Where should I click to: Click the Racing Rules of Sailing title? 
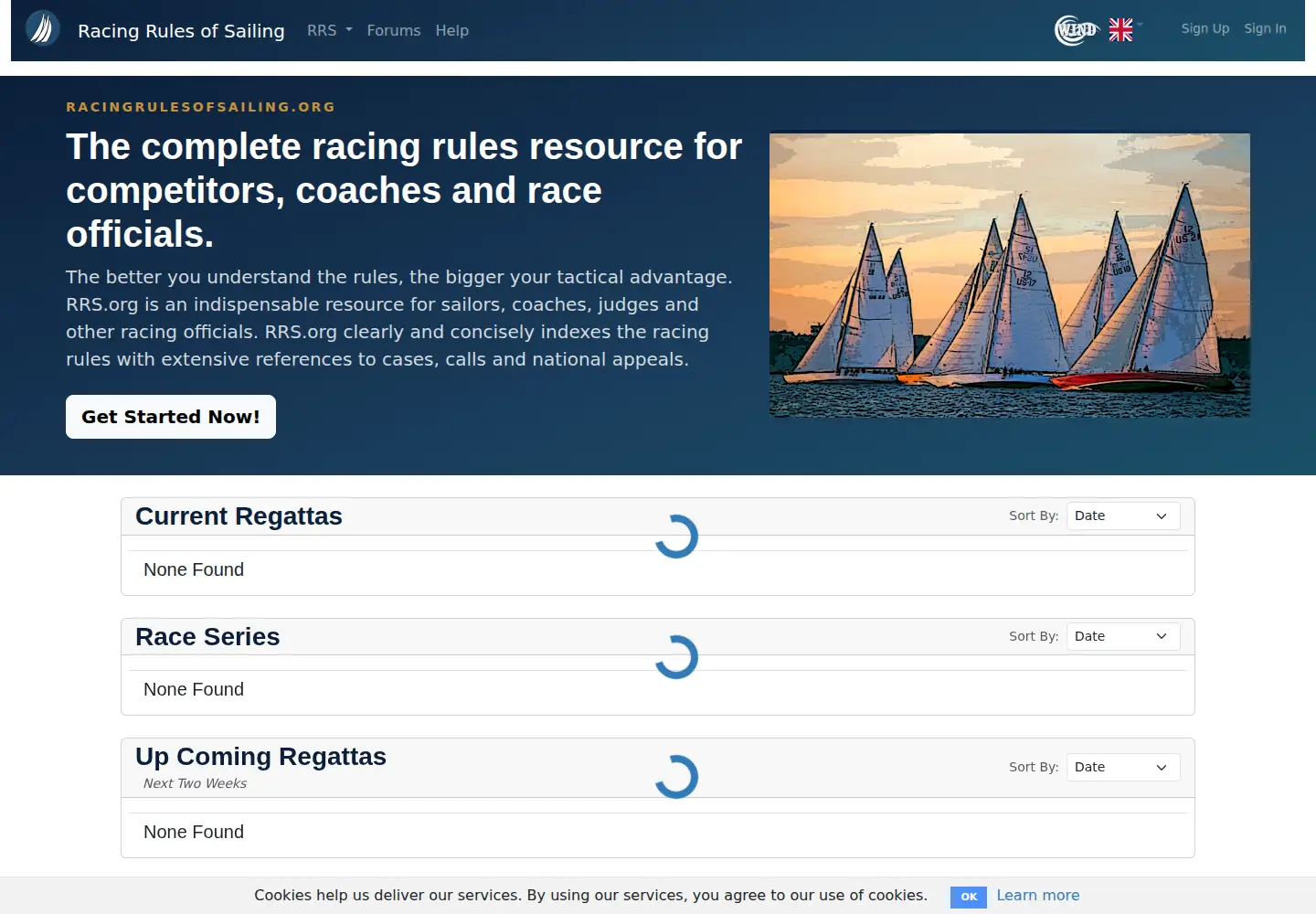coord(181,31)
